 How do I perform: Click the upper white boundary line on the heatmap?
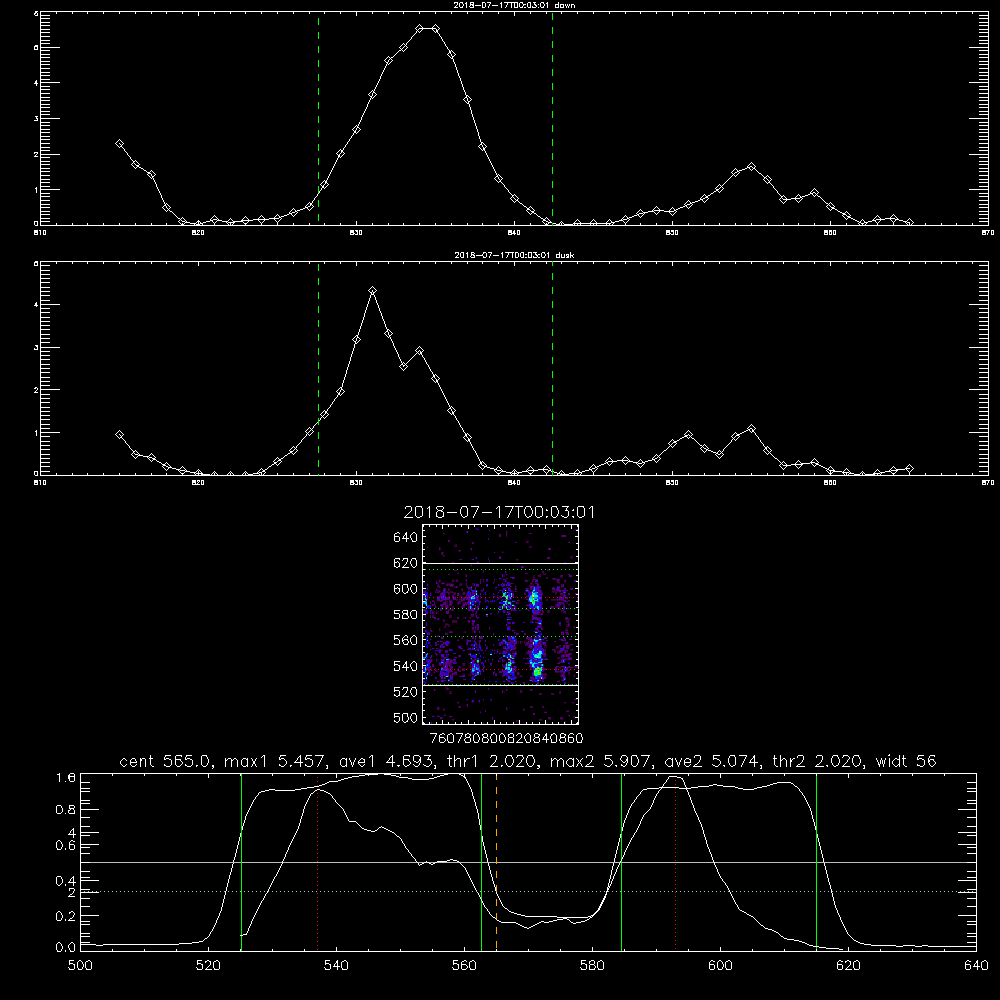501,563
